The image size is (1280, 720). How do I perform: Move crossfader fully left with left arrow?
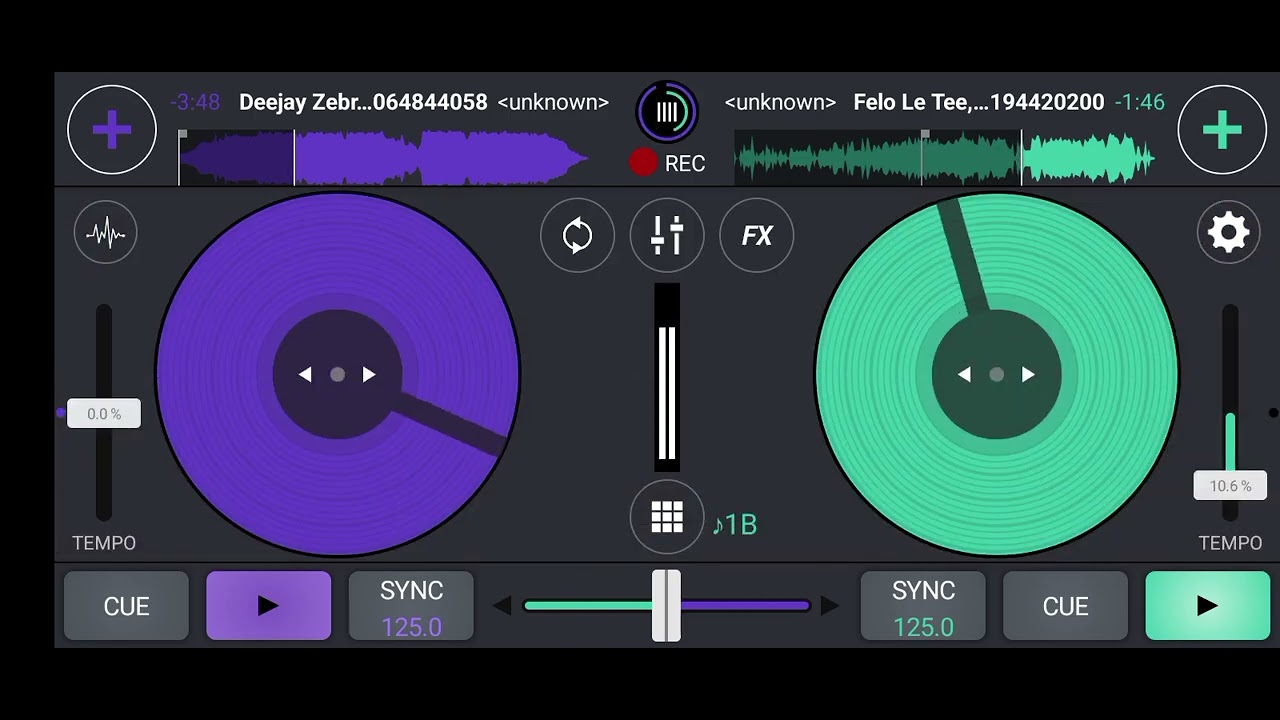[503, 605]
